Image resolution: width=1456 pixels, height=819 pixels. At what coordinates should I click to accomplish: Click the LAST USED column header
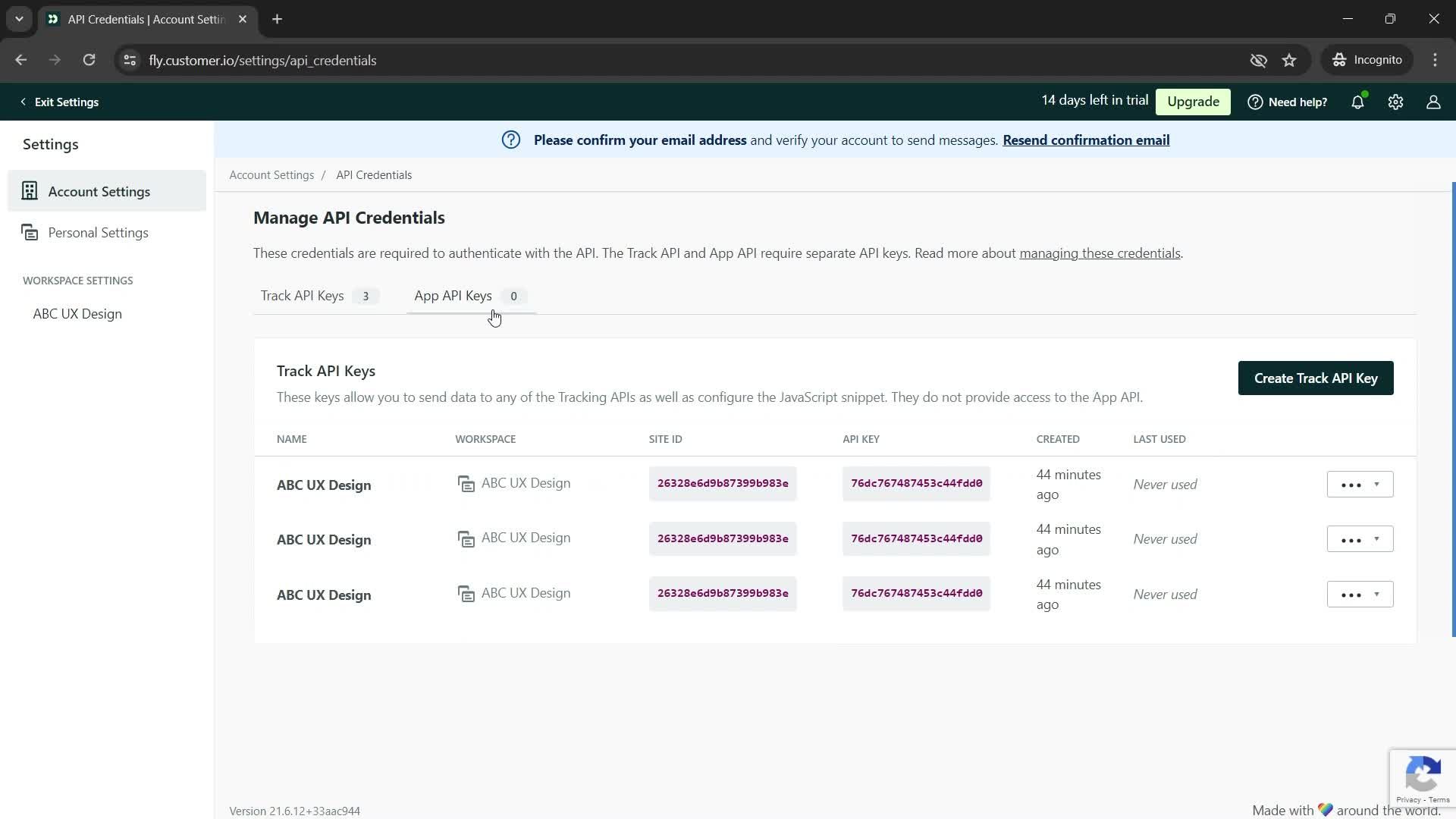[x=1159, y=439]
